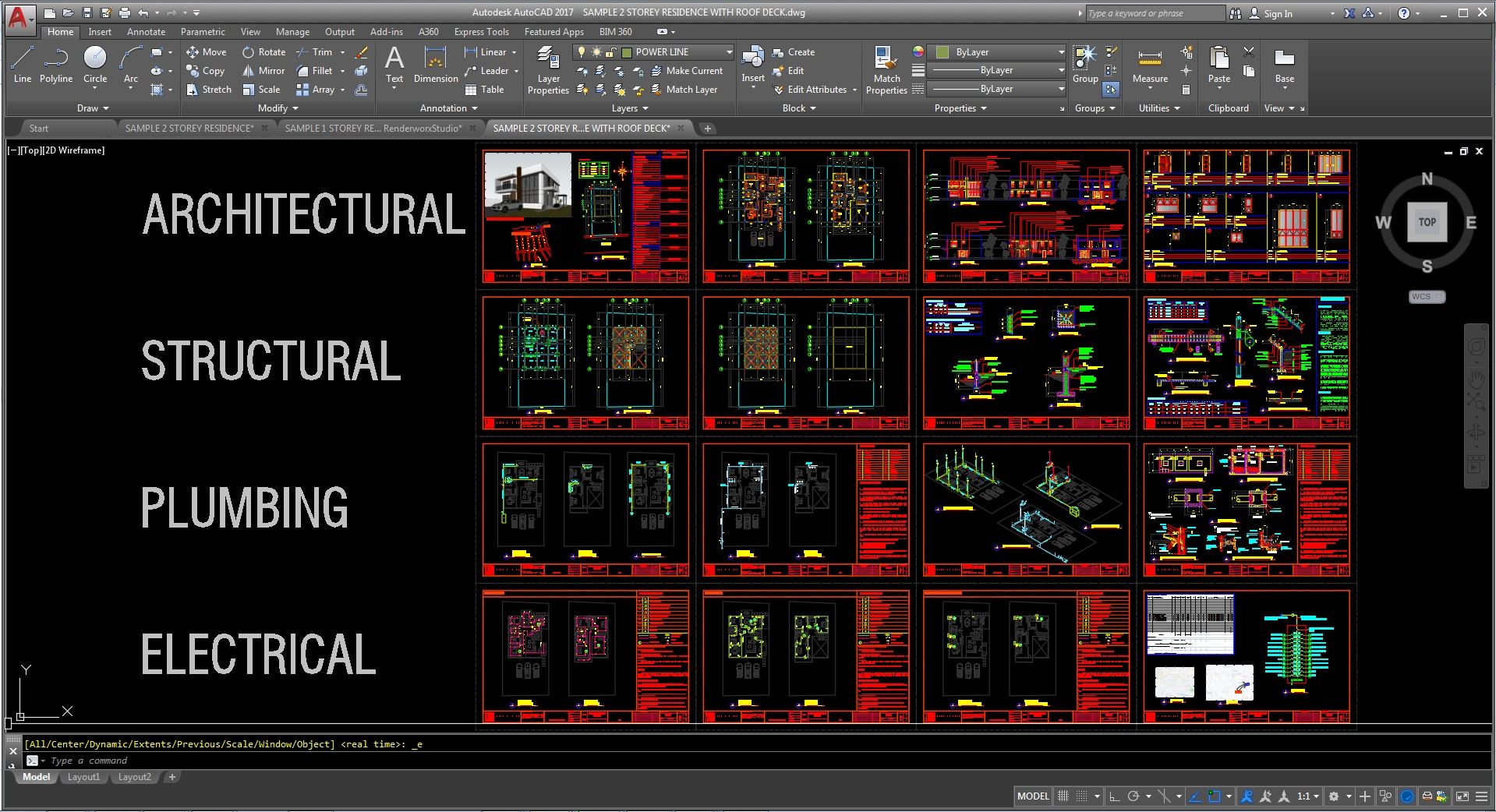Open the POWER LINE layer dropdown
The height and width of the screenshot is (812, 1496).
654,52
